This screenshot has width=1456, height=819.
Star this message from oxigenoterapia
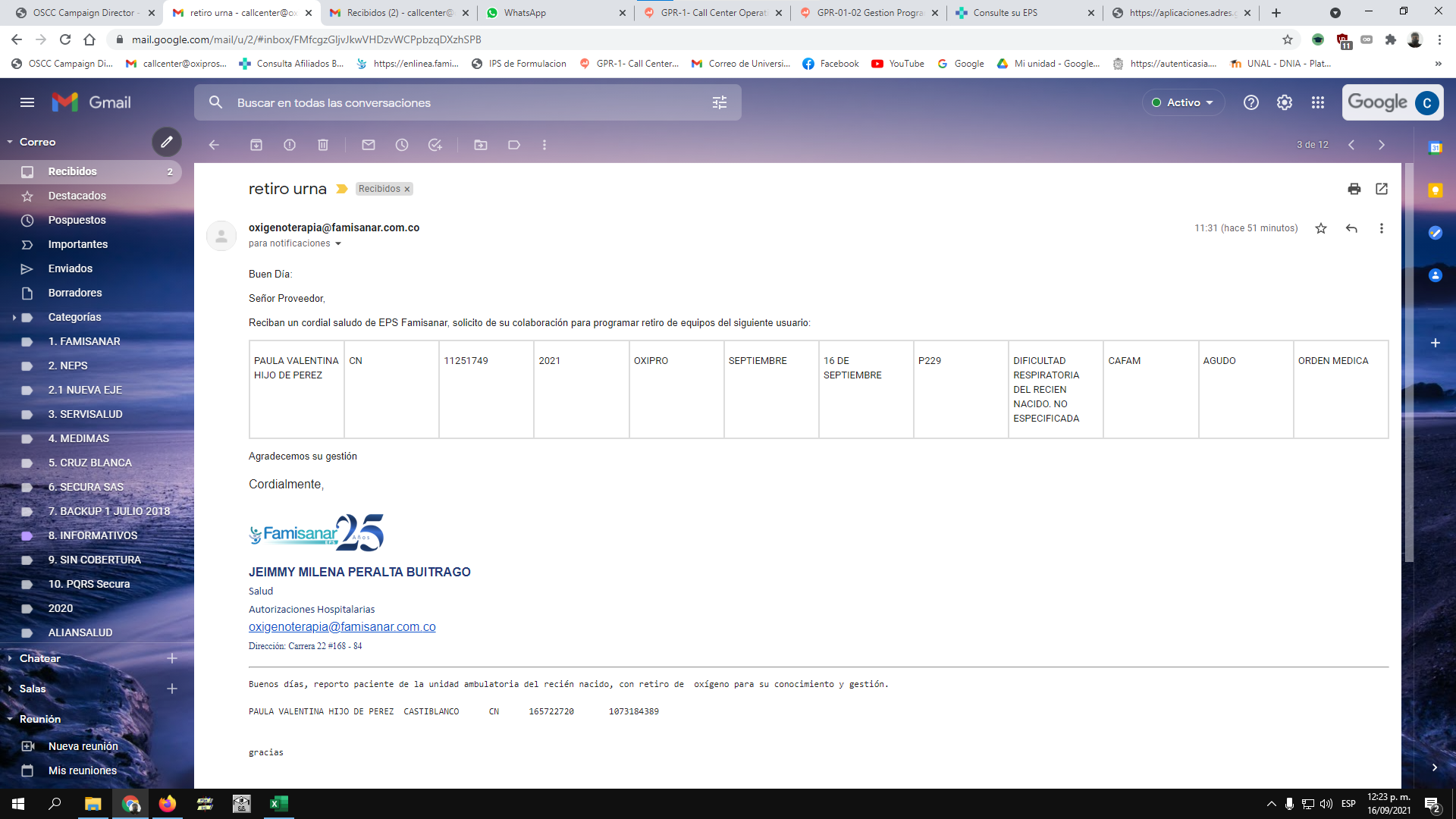coord(1321,228)
